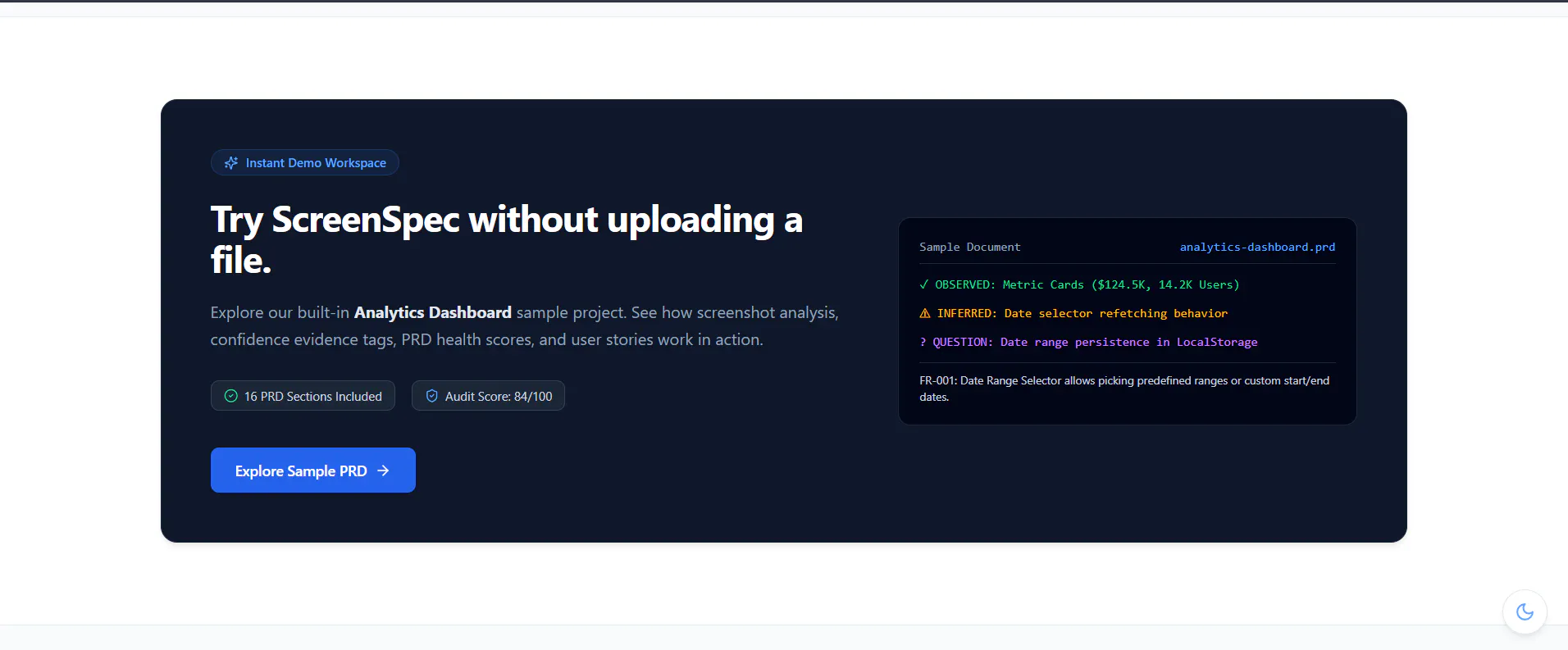Click the shield icon beside Audit Score
The height and width of the screenshot is (650, 1568).
(x=432, y=396)
